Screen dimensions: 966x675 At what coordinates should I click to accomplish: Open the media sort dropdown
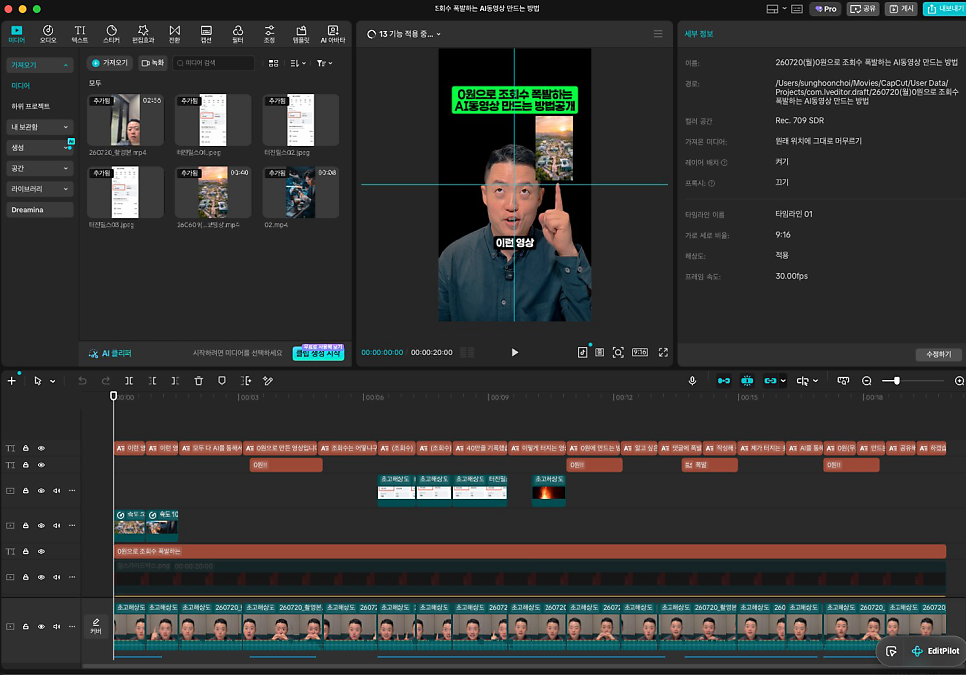[298, 63]
